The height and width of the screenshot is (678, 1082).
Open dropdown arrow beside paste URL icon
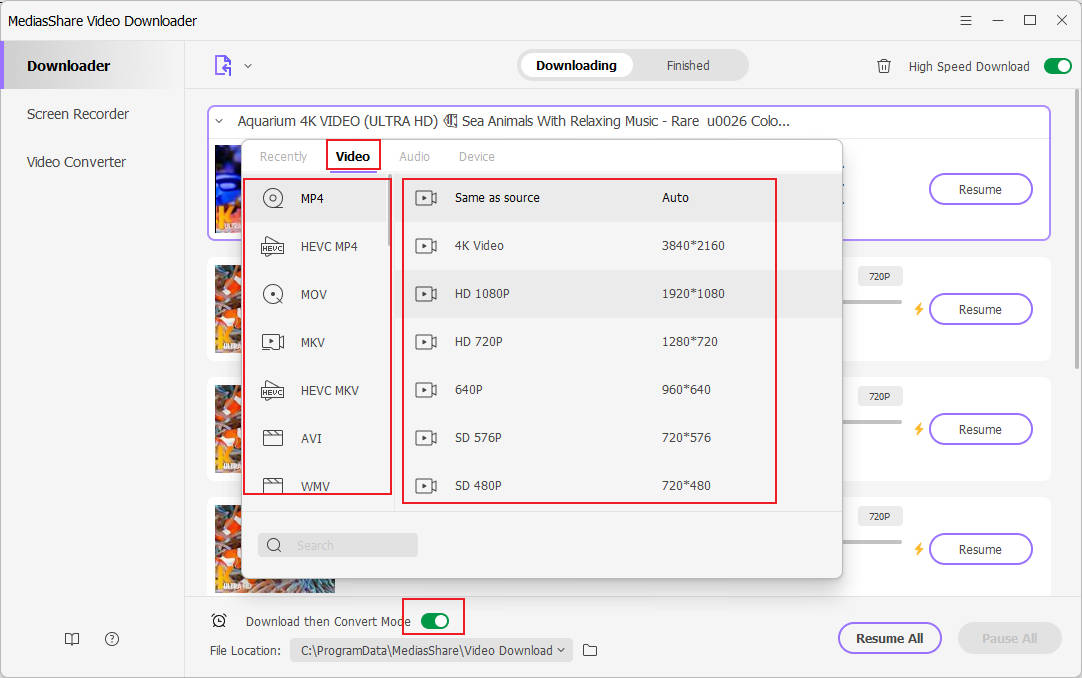pos(248,66)
